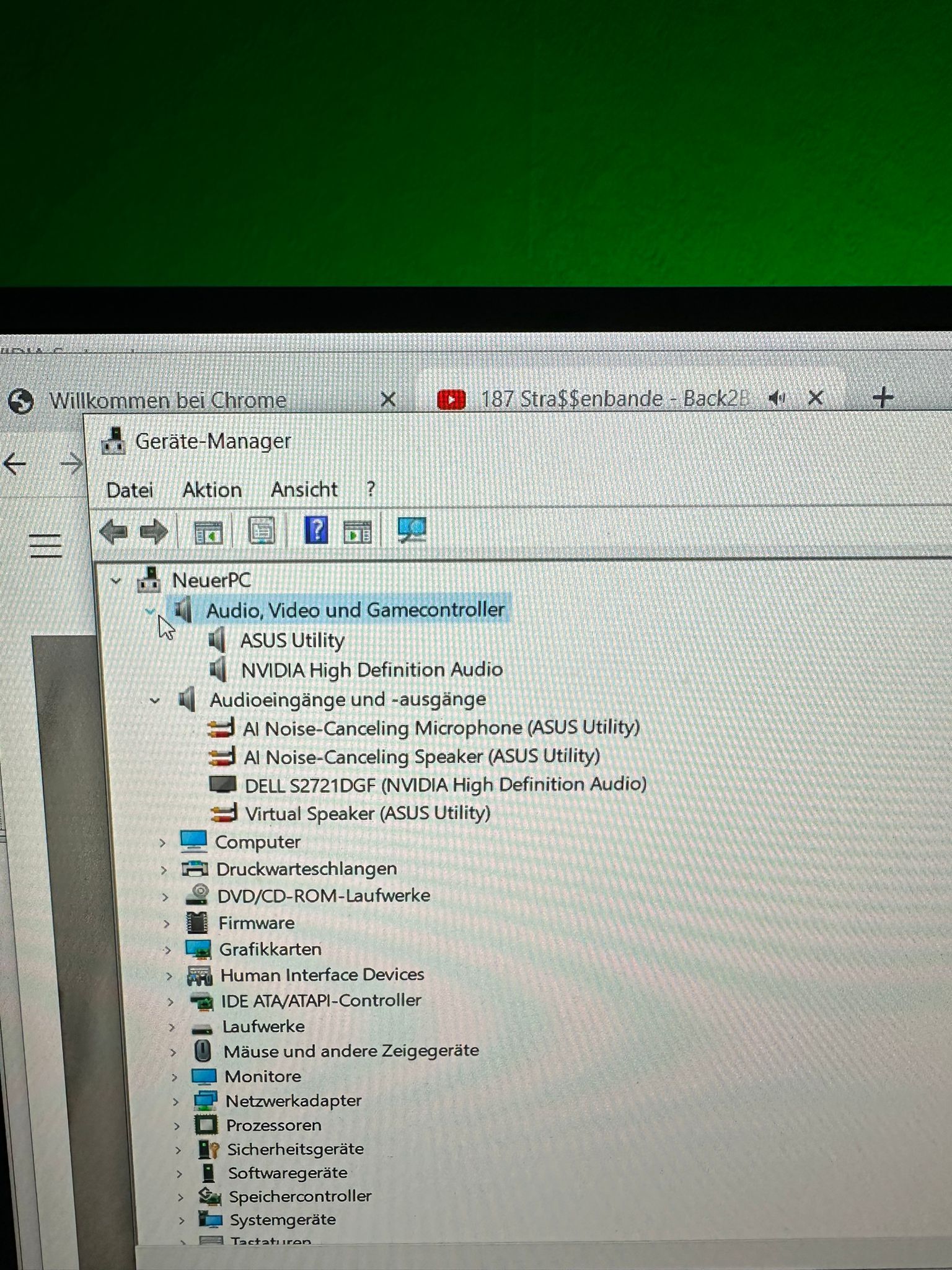Screen dimensions: 952x1270
Task: Click the Properties toolbar icon
Action: pyautogui.click(x=262, y=531)
